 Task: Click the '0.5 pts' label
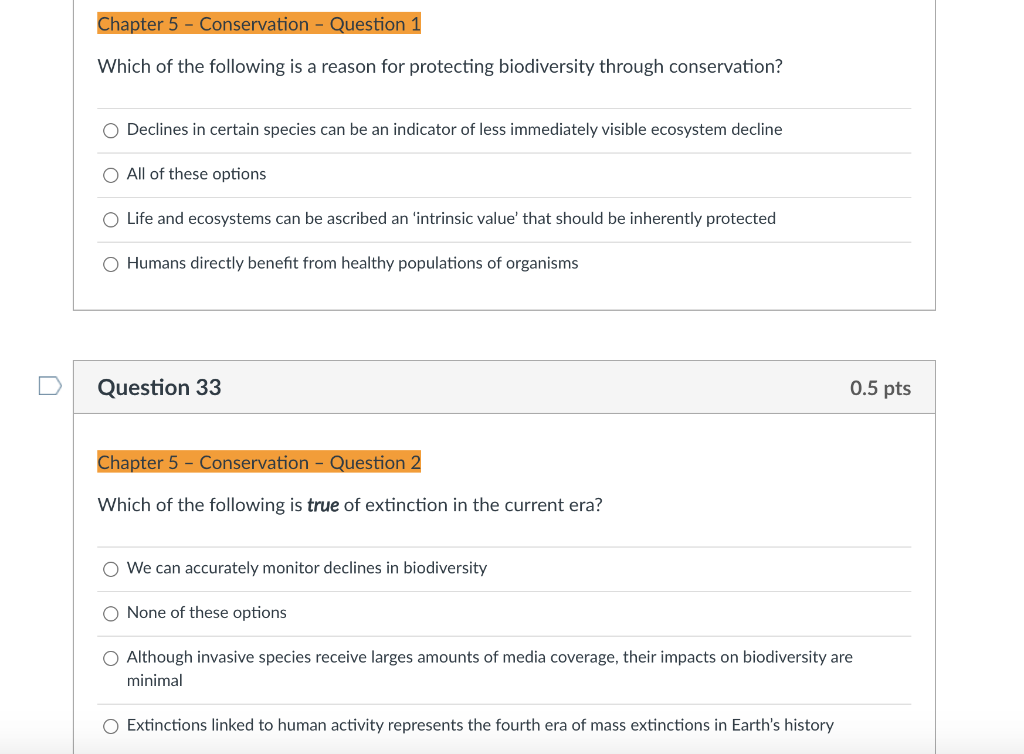tap(881, 387)
